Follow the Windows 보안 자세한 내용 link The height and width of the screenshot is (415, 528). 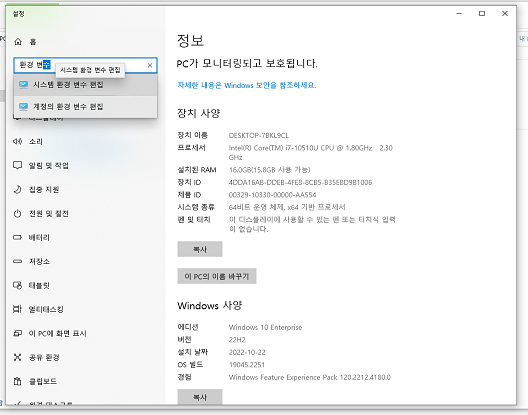247,85
